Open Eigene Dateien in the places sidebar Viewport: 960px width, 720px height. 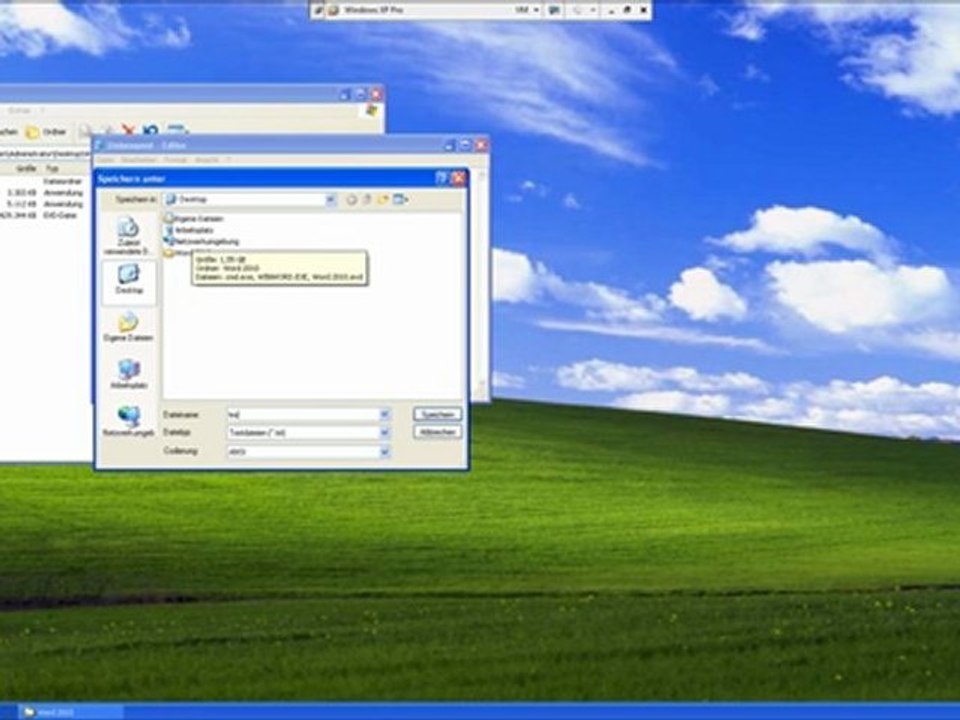point(128,327)
